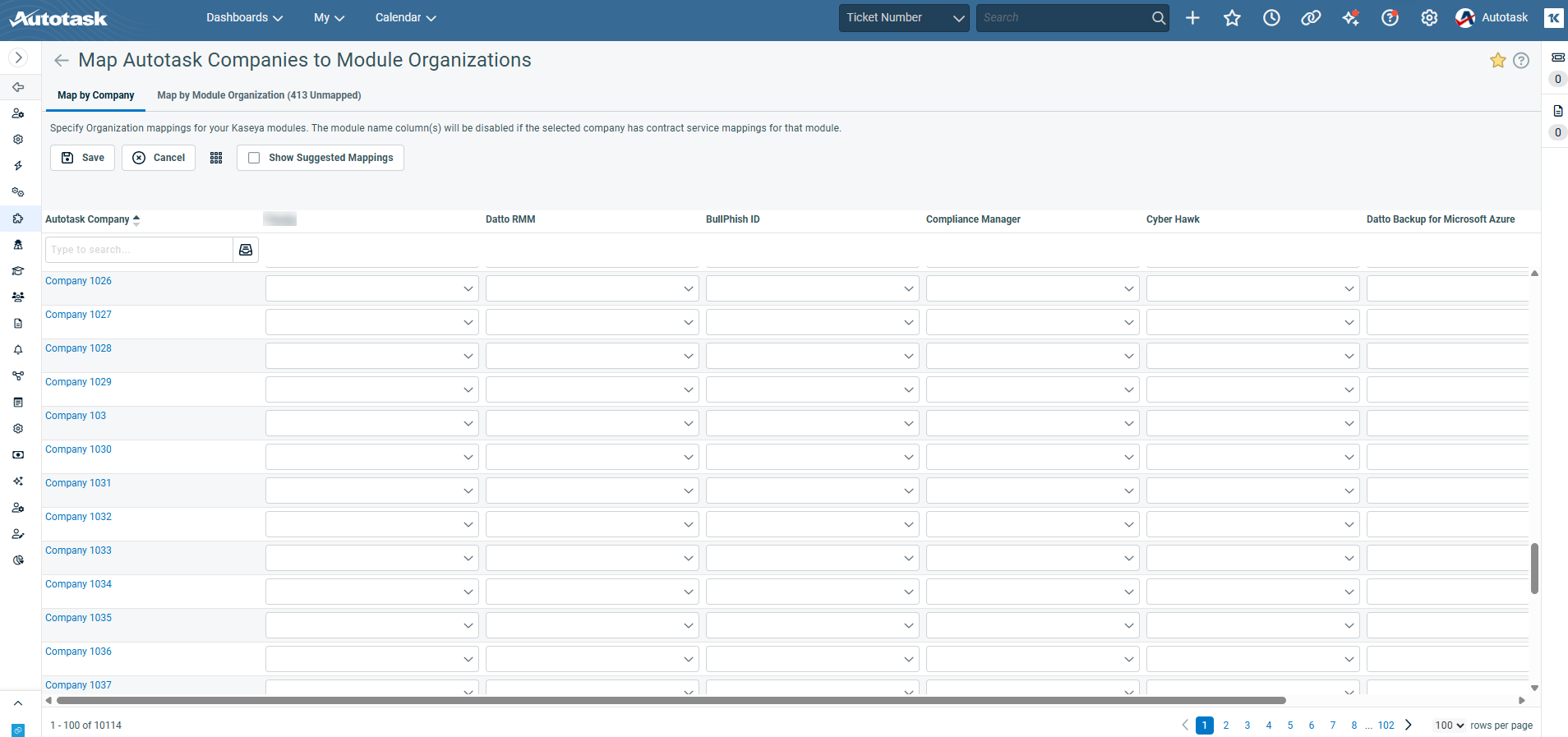
Task: Open the Company 1030 link
Action: [x=78, y=449]
